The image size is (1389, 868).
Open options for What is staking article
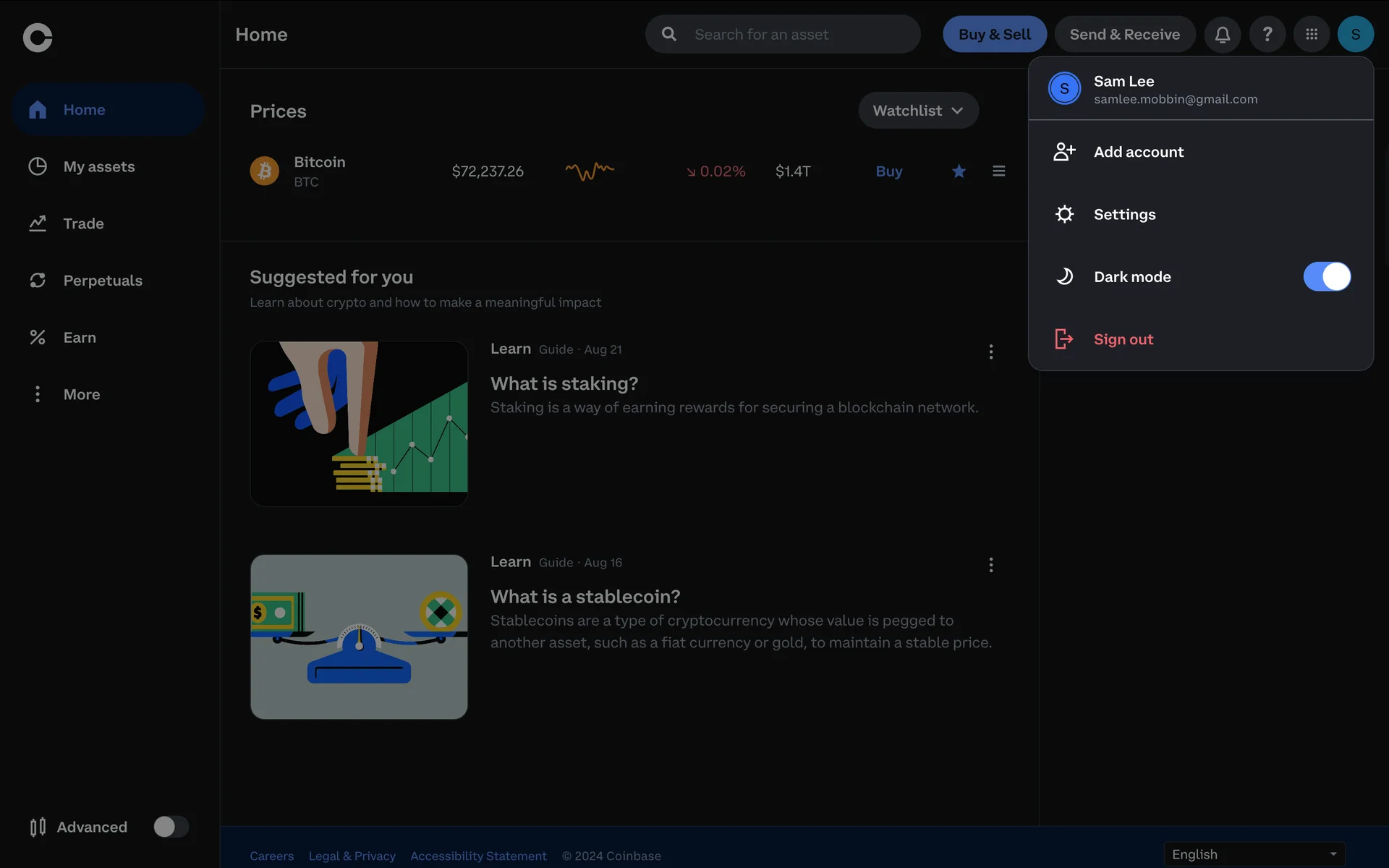(990, 352)
